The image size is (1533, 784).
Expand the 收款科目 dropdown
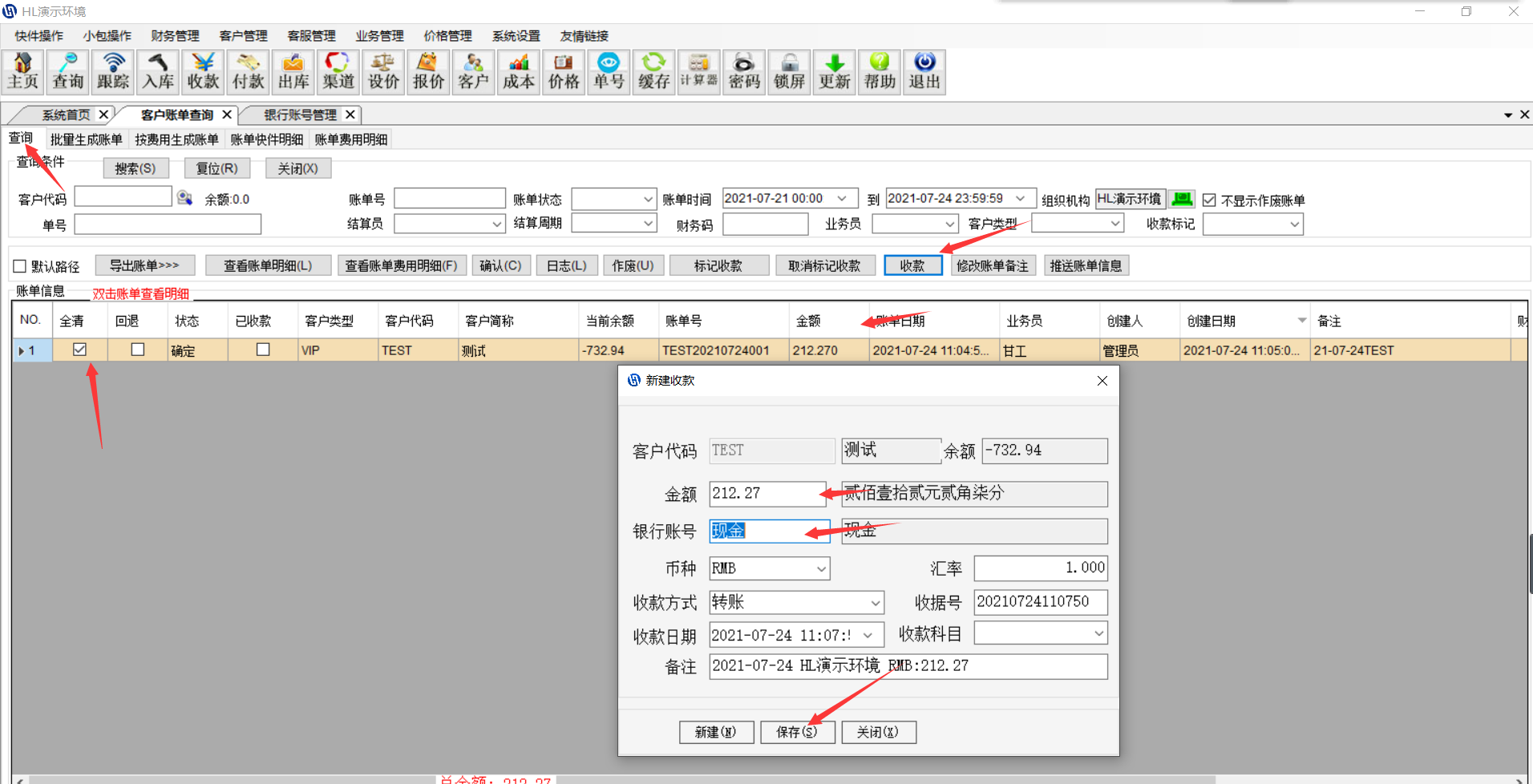[x=1098, y=634]
